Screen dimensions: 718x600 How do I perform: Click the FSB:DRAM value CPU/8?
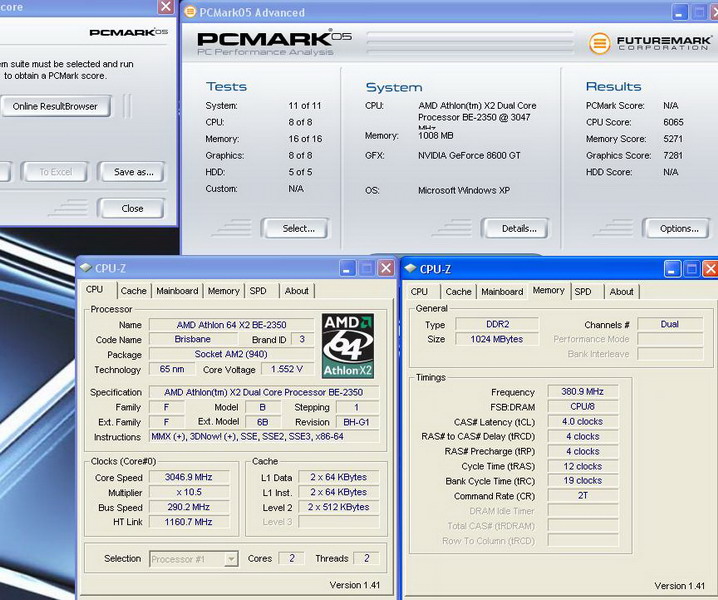pos(582,407)
